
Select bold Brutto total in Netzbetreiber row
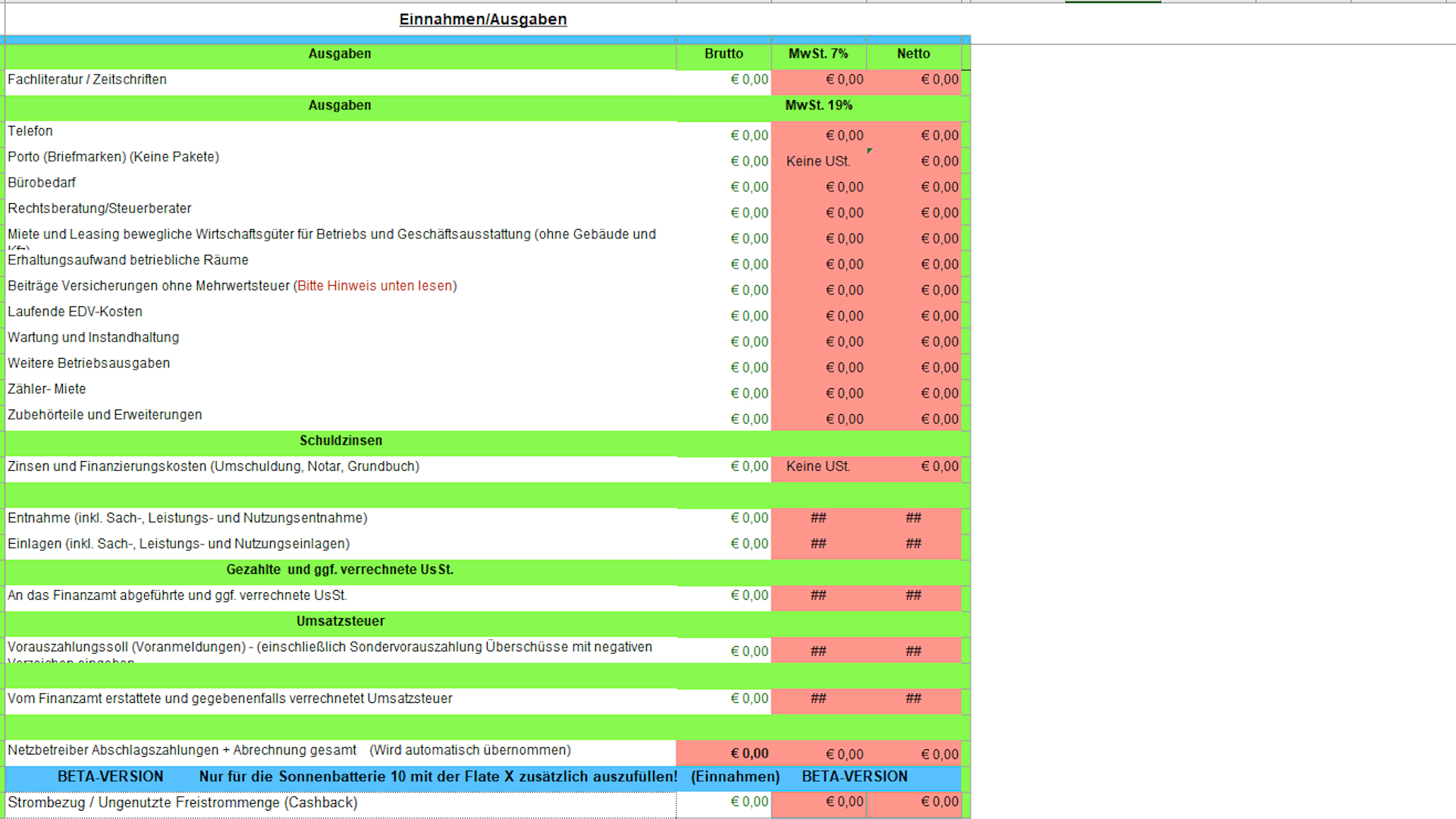coord(724,753)
